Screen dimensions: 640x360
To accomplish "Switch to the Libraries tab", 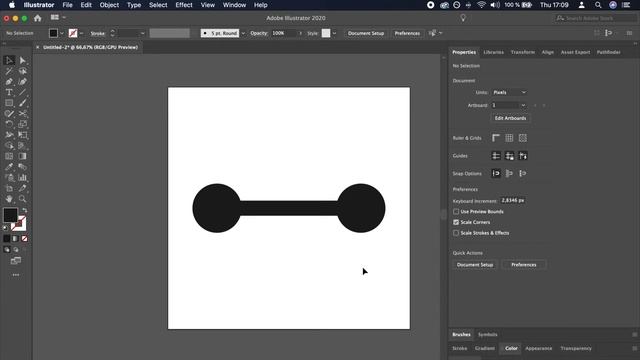I will tap(493, 52).
